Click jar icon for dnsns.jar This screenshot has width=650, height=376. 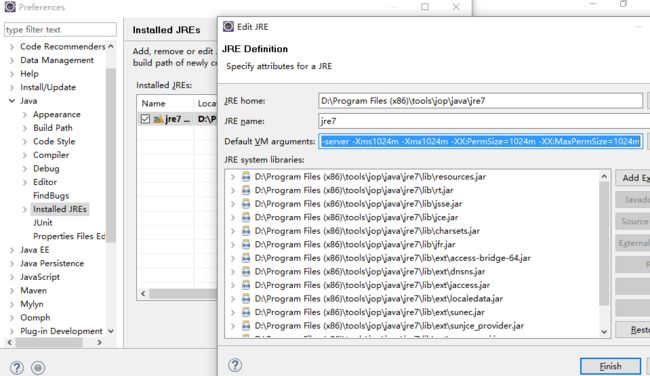pos(246,272)
